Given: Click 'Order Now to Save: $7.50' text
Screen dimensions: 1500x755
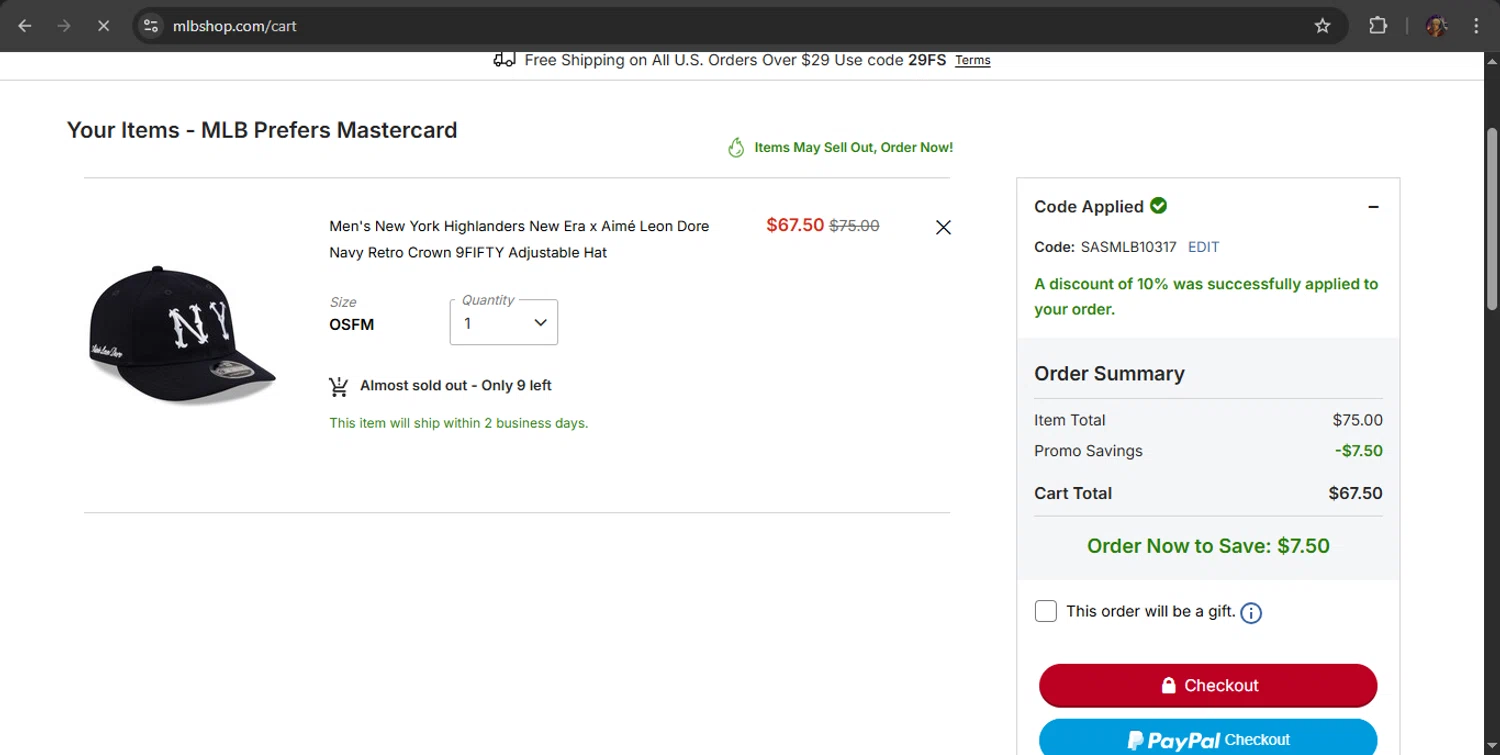Looking at the screenshot, I should tap(1208, 546).
